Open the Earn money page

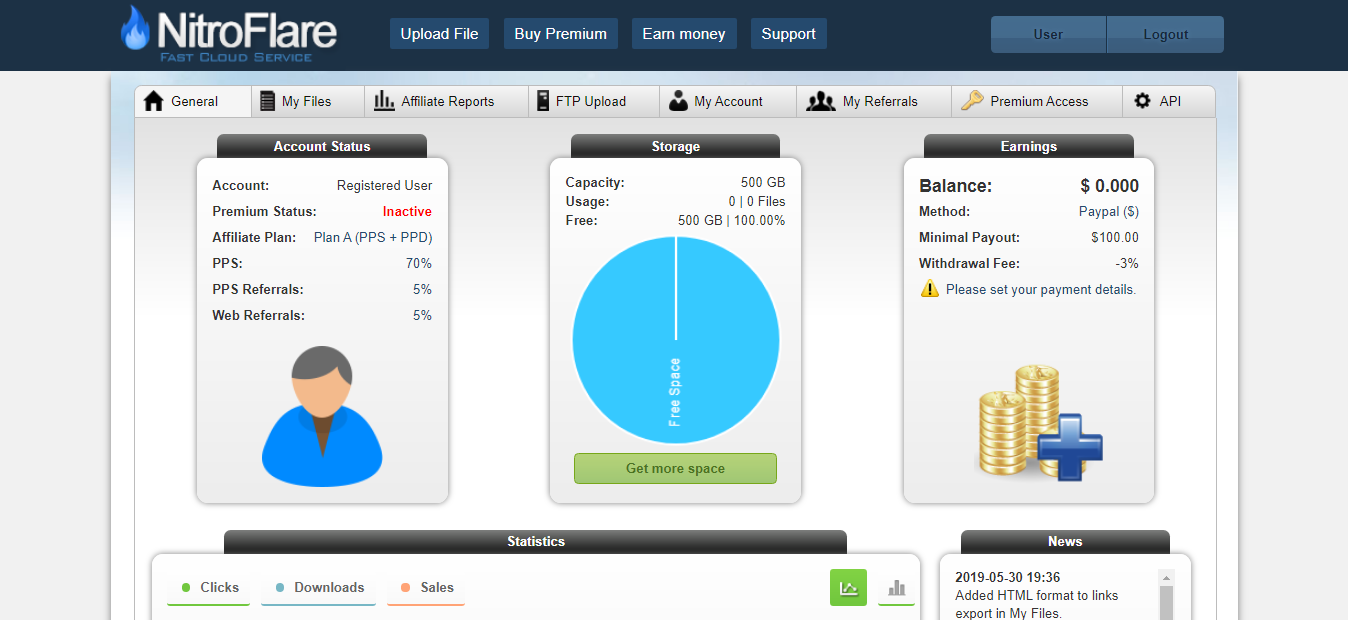point(684,34)
